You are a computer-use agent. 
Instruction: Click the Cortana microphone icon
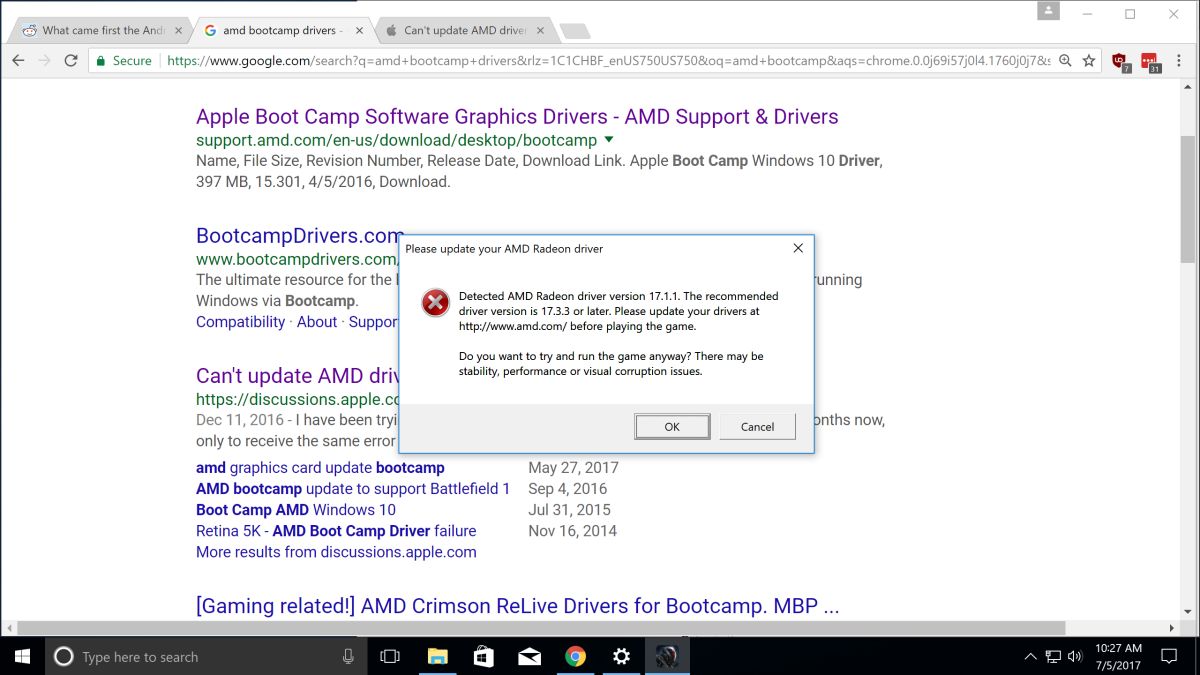coord(348,657)
